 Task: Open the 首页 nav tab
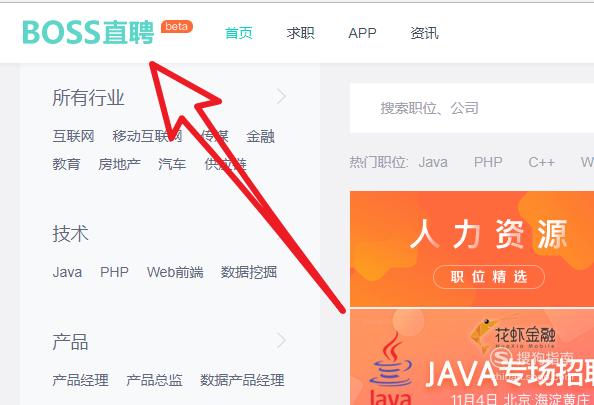pyautogui.click(x=239, y=33)
